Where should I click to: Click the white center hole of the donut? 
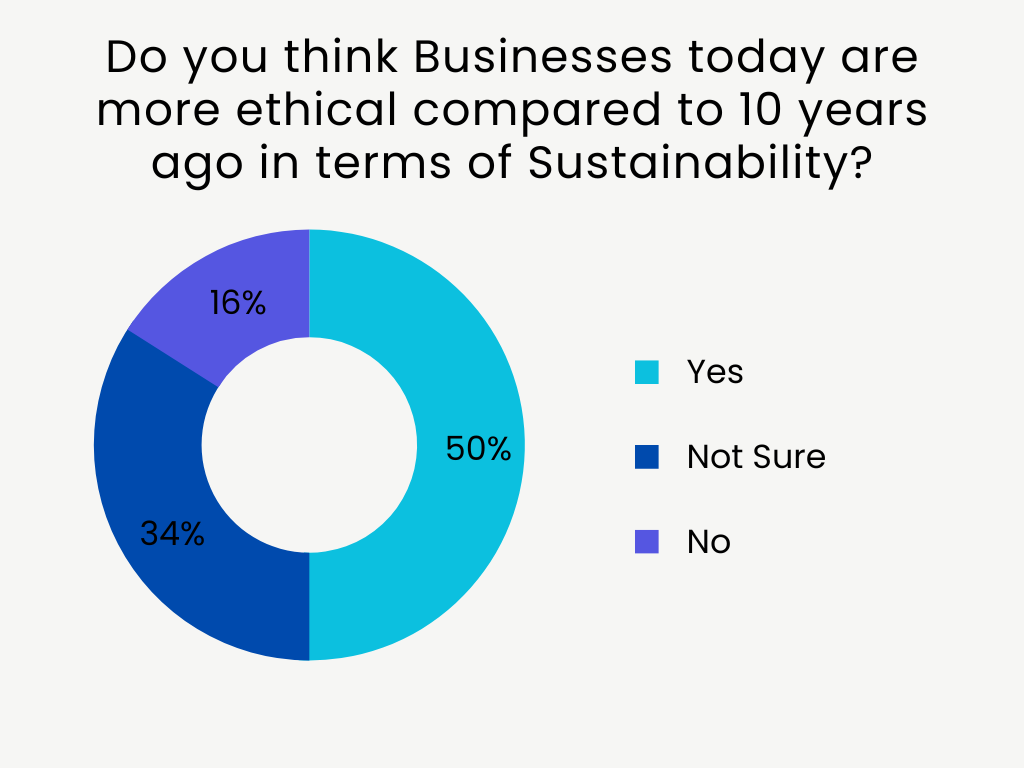309,444
